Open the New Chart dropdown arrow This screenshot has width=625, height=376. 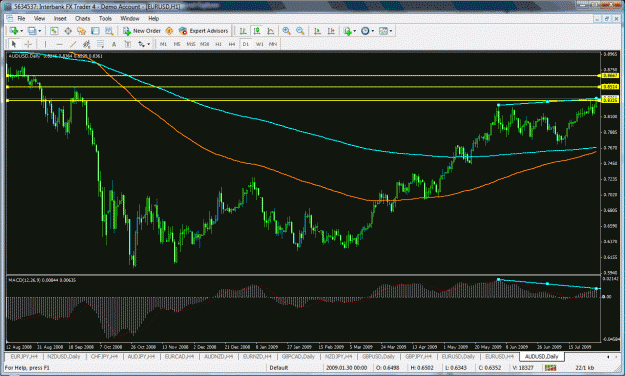click(x=22, y=31)
